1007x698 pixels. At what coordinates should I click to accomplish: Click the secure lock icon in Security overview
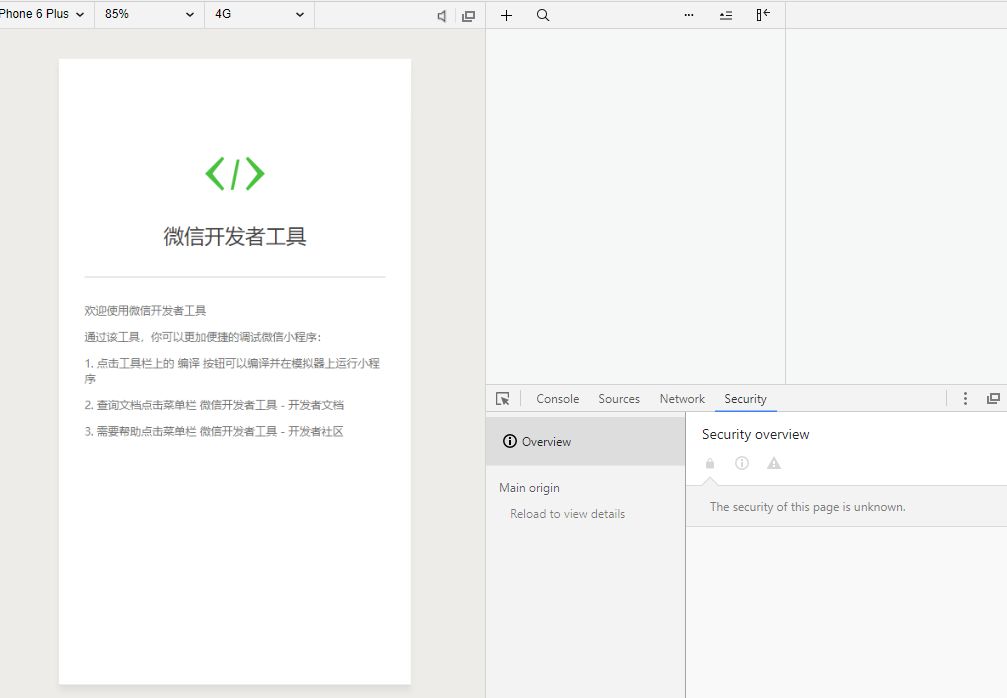pyautogui.click(x=710, y=463)
